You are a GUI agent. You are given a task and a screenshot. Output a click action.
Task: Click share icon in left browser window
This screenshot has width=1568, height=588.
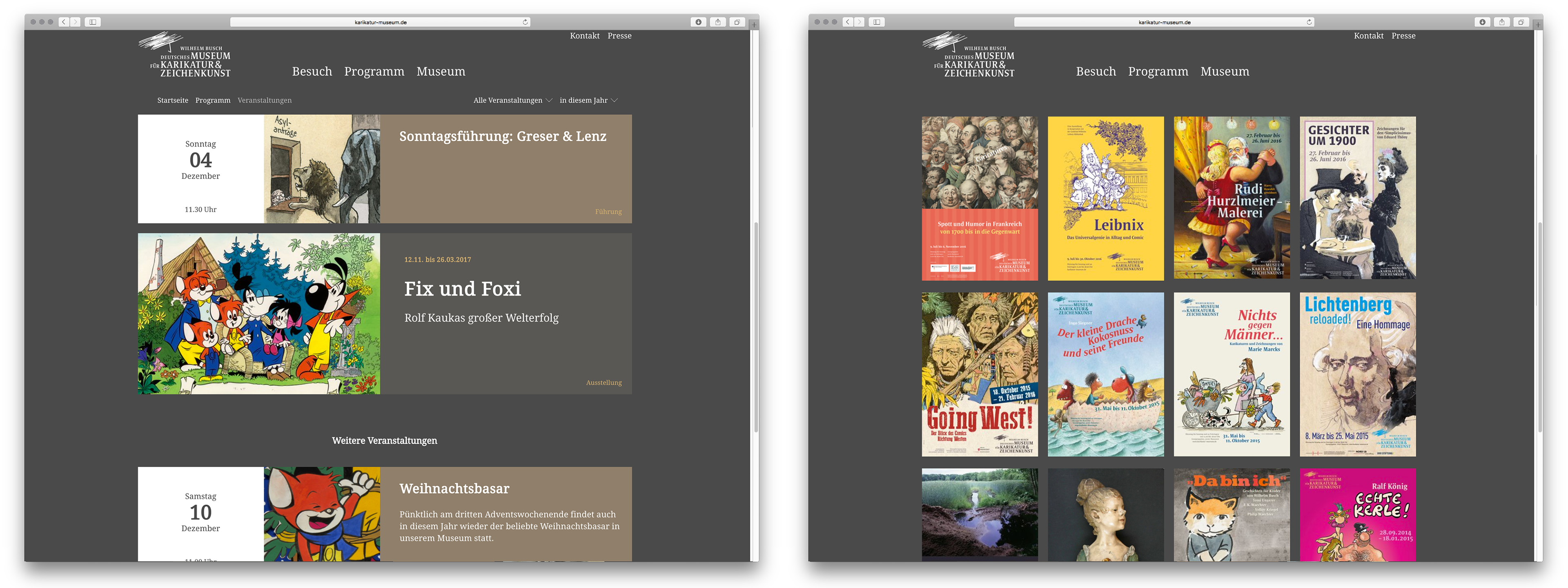(718, 22)
